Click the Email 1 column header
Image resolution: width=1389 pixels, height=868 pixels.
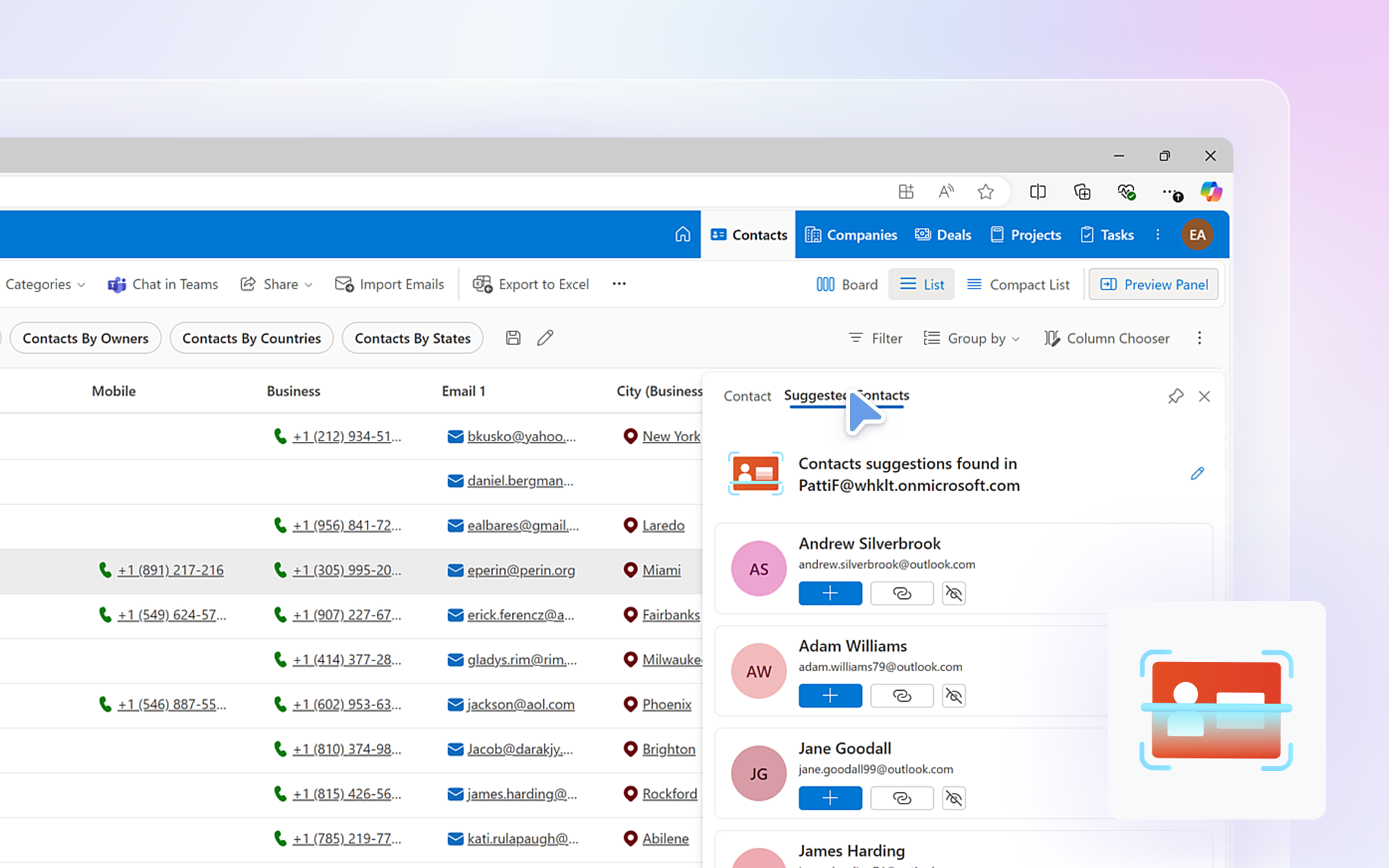[x=463, y=391]
